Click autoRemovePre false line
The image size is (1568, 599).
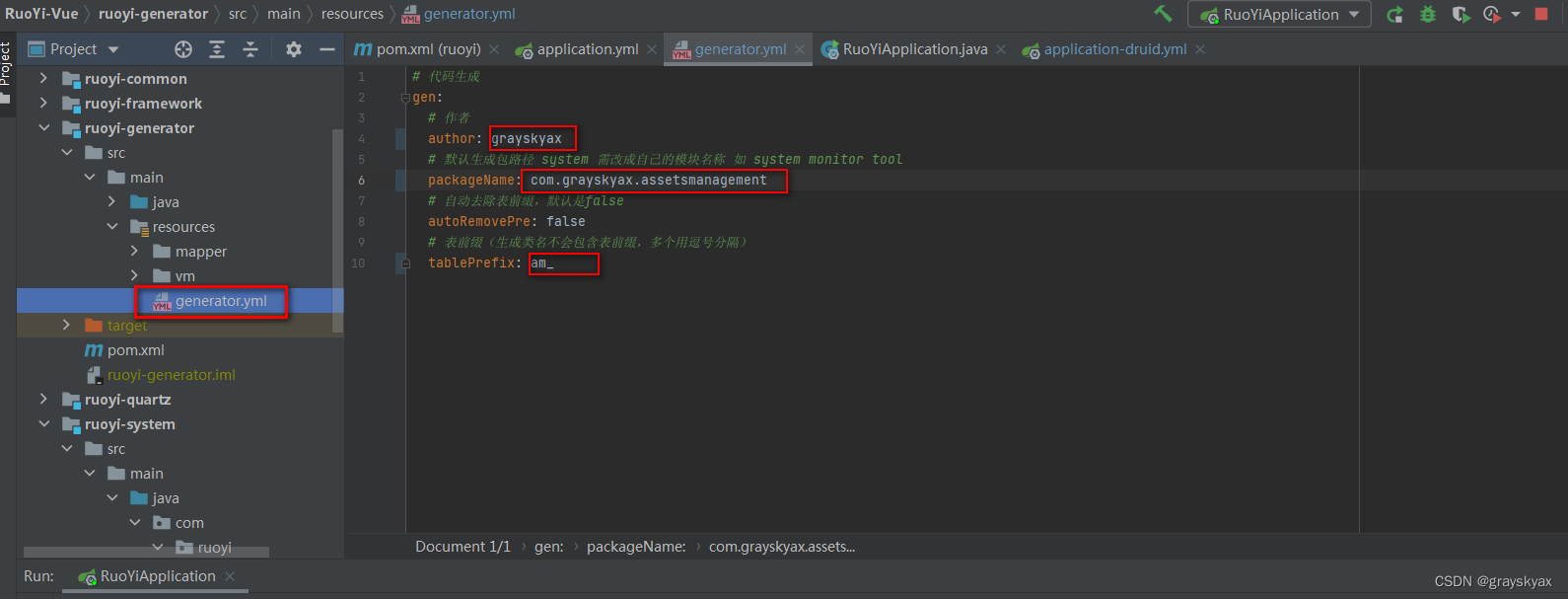507,222
